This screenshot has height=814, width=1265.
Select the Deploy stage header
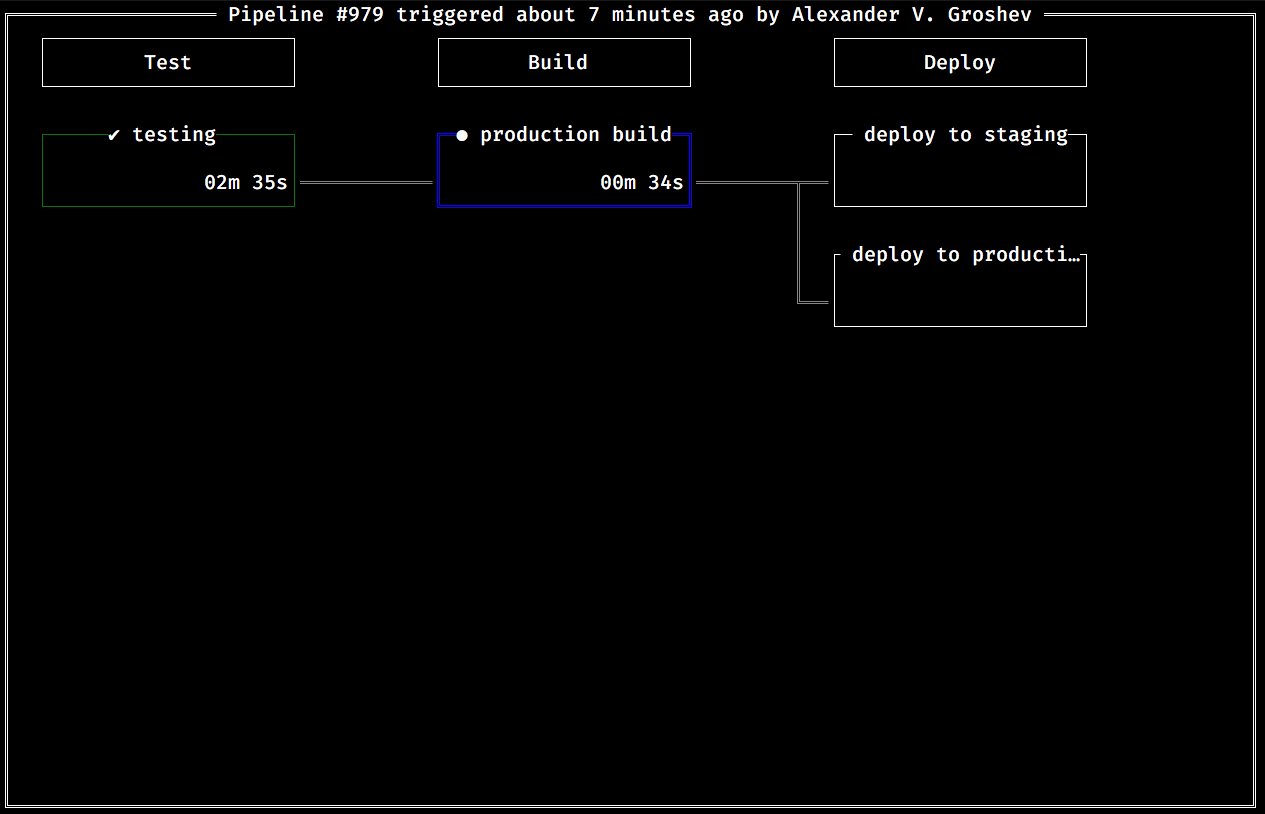pyautogui.click(x=960, y=62)
